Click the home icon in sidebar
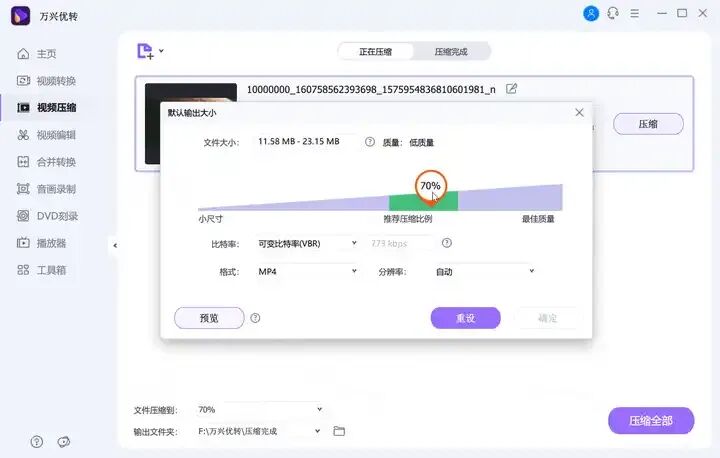This screenshot has width=720, height=458. click(x=23, y=54)
